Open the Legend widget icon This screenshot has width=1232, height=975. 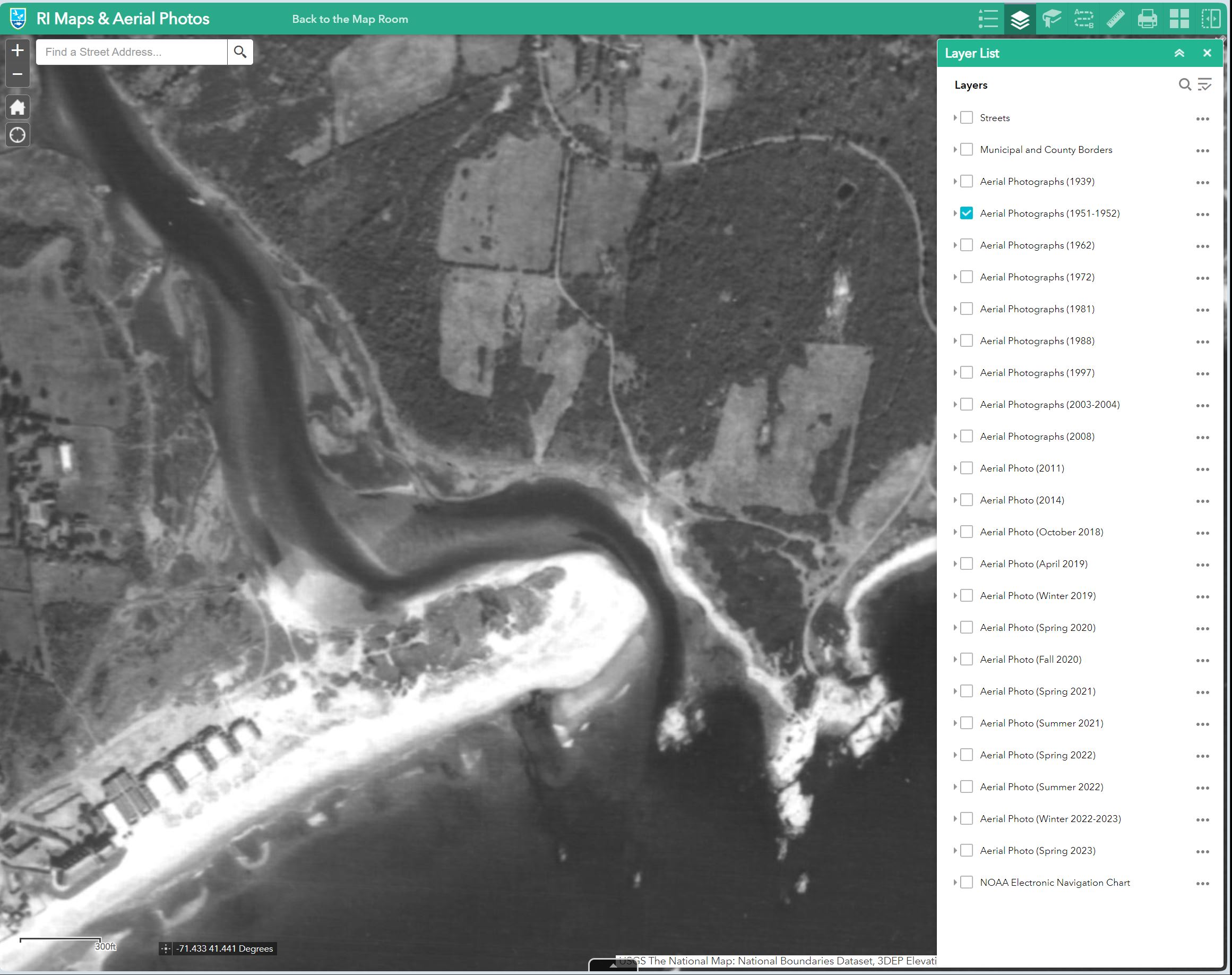[988, 19]
